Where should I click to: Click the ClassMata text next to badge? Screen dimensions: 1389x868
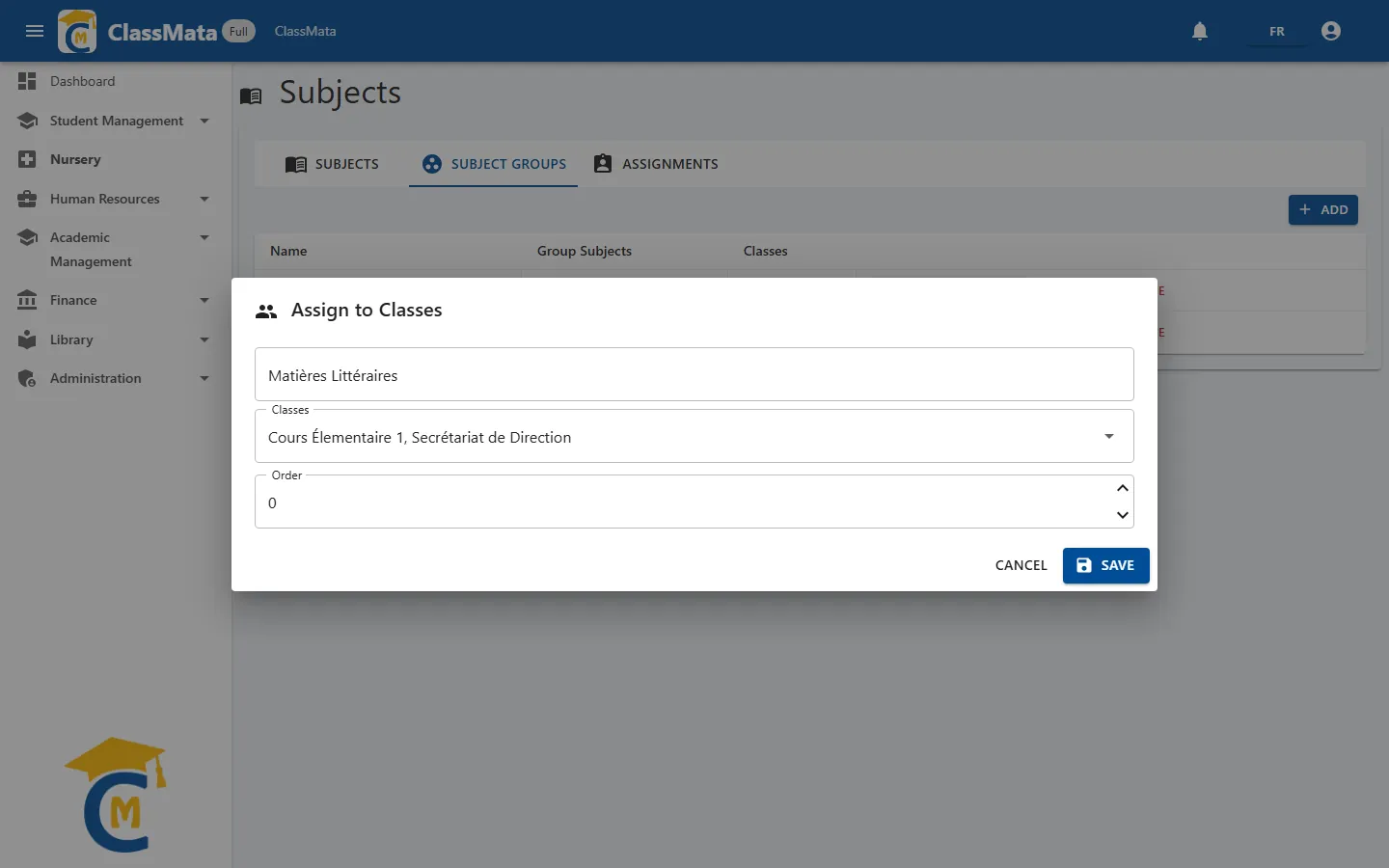pyautogui.click(x=305, y=31)
